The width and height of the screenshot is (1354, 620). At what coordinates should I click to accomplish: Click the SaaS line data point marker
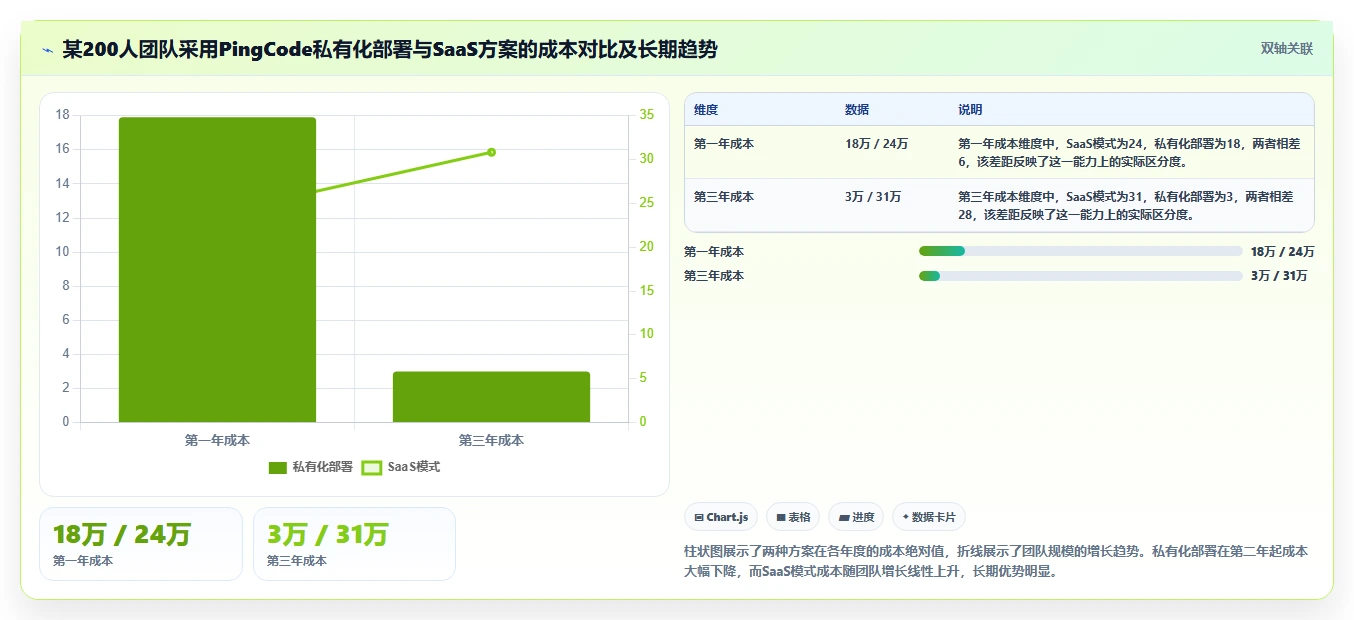point(491,152)
